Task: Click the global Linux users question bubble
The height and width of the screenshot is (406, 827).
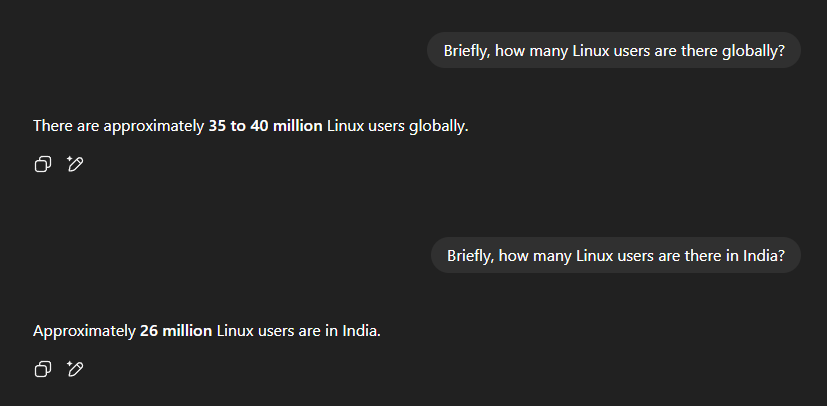Action: pos(614,50)
